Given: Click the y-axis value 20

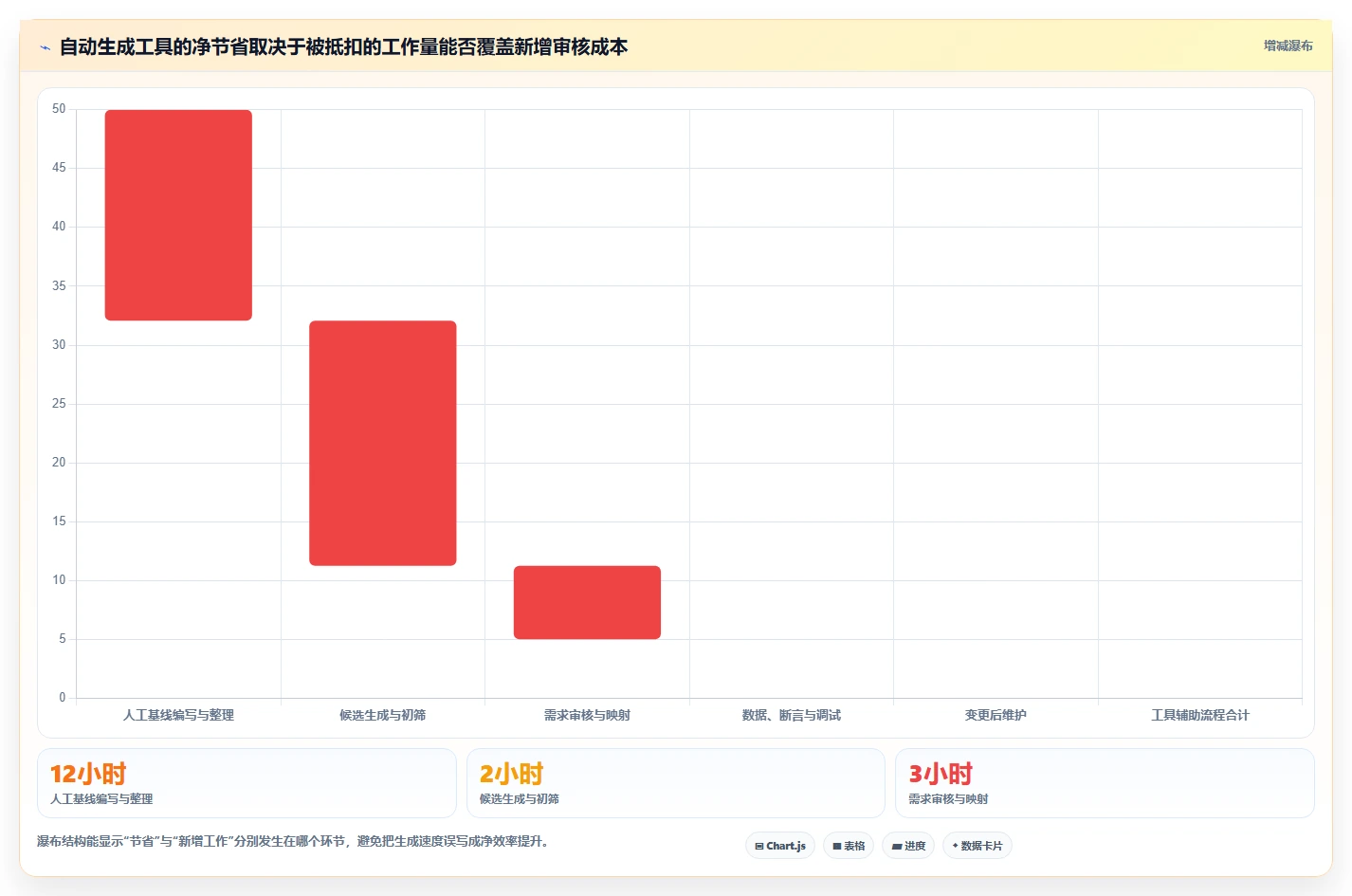Looking at the screenshot, I should [x=59, y=463].
